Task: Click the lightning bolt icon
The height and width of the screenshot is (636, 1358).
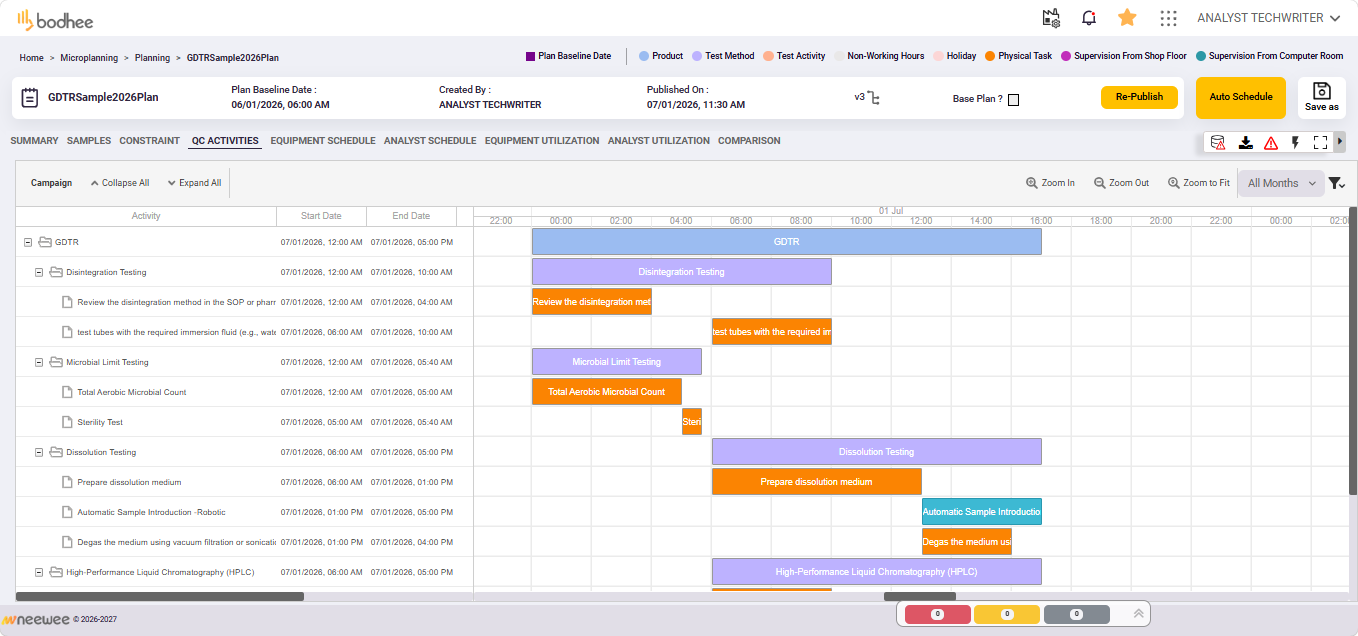Action: 1296,142
